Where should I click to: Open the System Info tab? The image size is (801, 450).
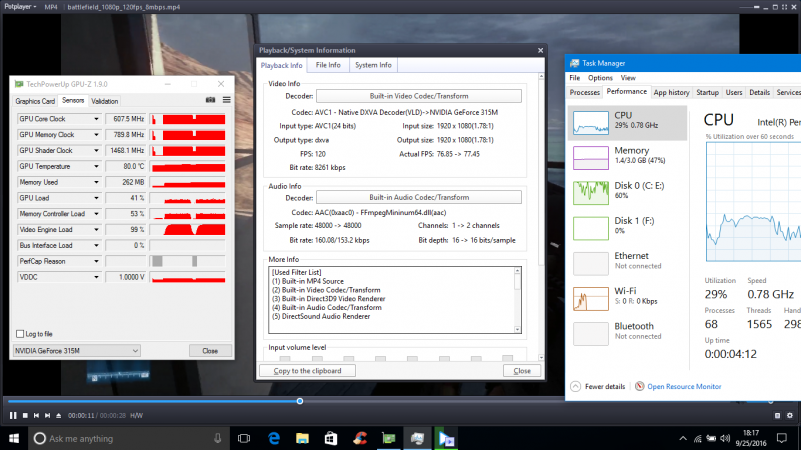373,65
